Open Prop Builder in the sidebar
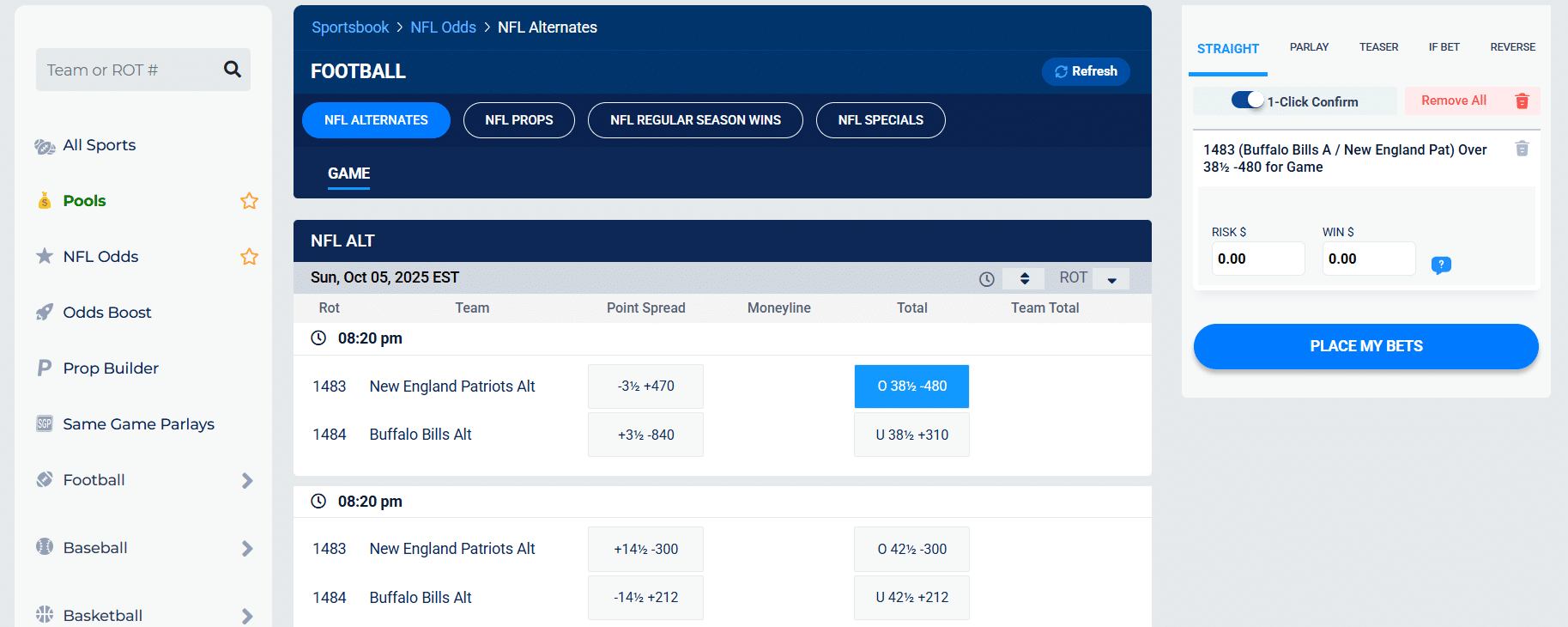1568x627 pixels. click(111, 368)
